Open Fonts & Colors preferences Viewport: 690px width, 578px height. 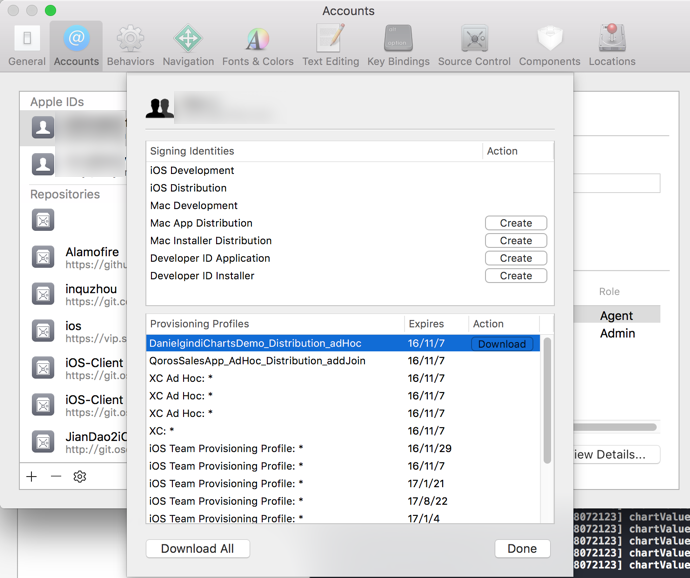(257, 46)
